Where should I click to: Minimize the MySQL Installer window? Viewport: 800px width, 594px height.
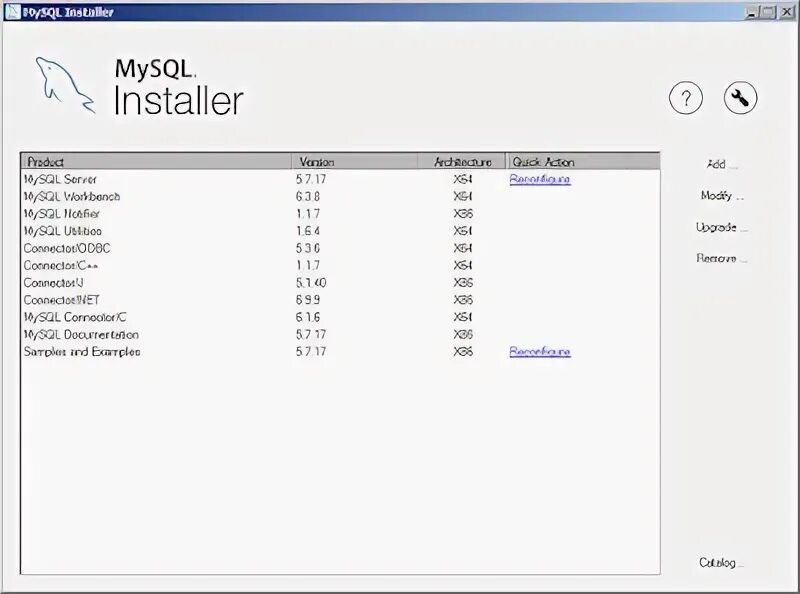click(x=751, y=12)
